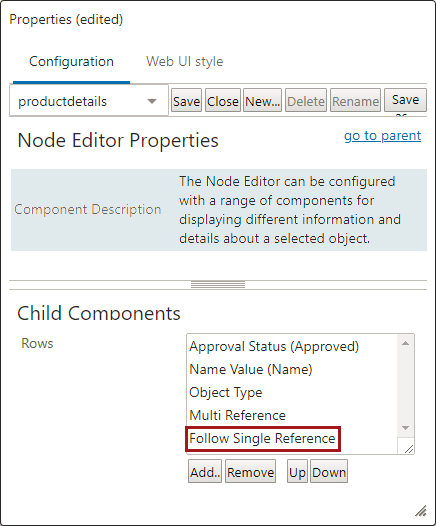Click the Delete button
This screenshot has height=526, width=436.
(x=306, y=100)
